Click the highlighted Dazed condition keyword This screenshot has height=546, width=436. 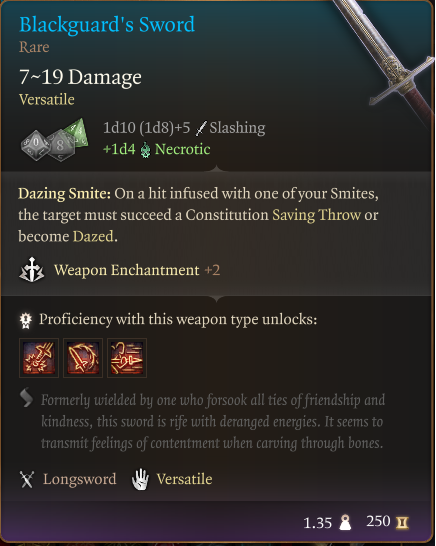(x=93, y=236)
